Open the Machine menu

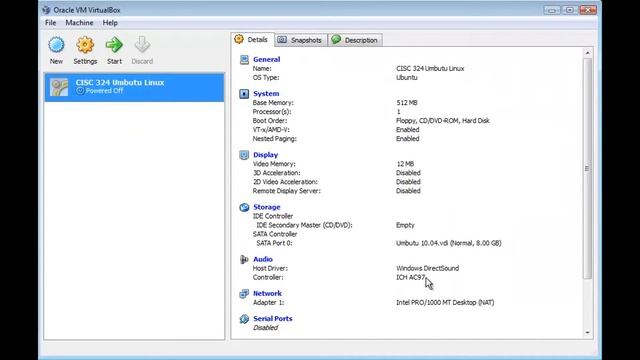(79, 23)
